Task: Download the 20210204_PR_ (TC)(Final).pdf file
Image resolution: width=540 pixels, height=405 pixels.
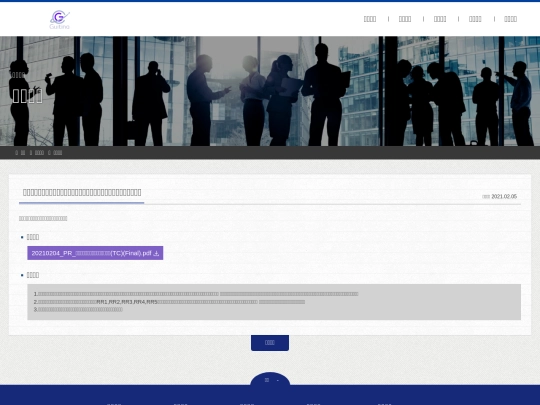Action: point(95,253)
